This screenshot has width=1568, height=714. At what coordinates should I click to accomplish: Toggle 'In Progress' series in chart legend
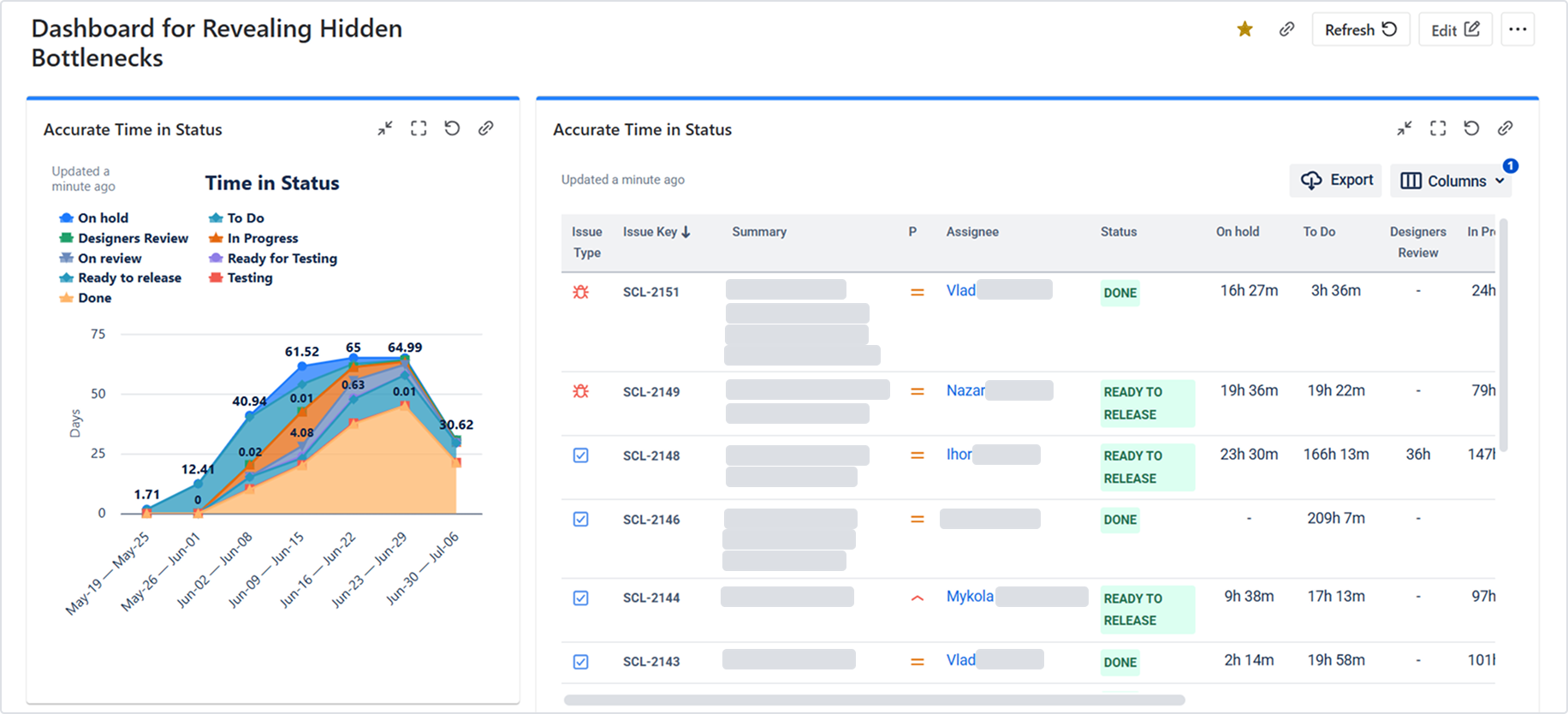(x=262, y=238)
